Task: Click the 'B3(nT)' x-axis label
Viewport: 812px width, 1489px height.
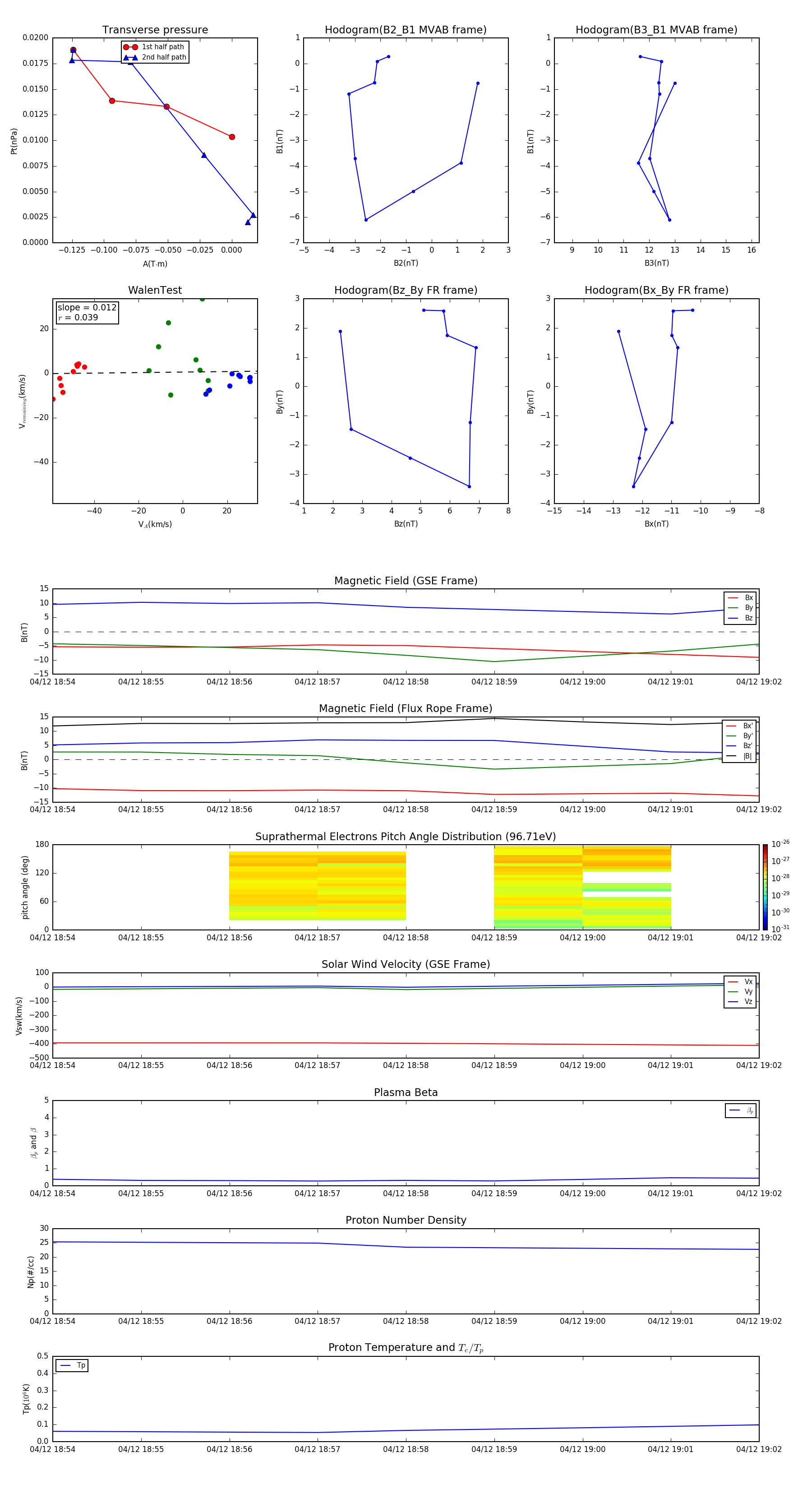Action: (656, 263)
